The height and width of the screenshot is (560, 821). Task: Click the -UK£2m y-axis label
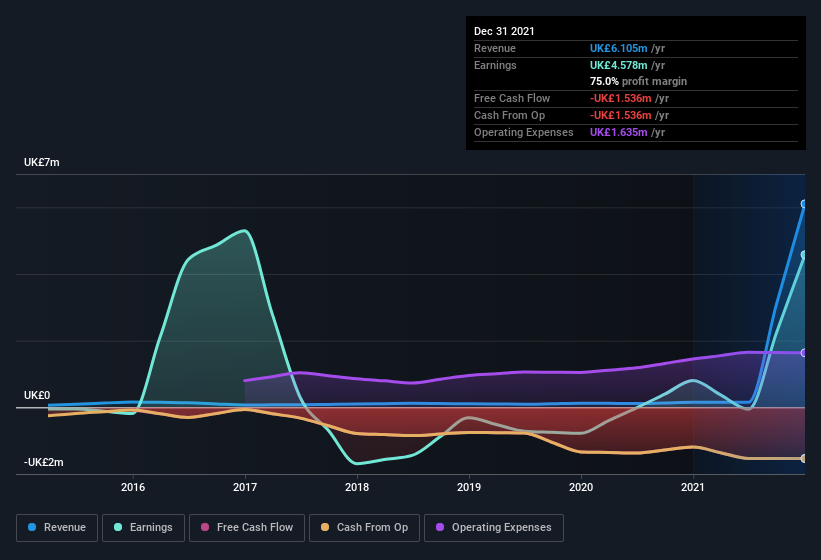(x=44, y=462)
